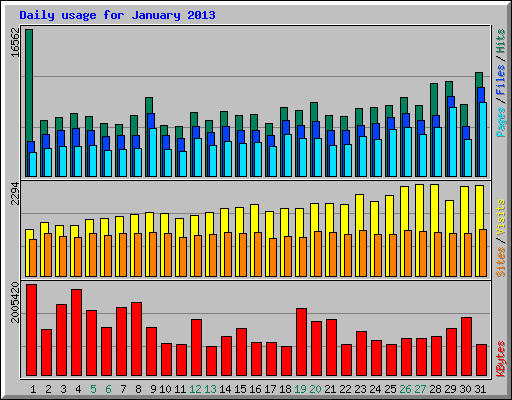Click day 23 on the x-axis
This screenshot has width=512, height=400.
point(360,389)
